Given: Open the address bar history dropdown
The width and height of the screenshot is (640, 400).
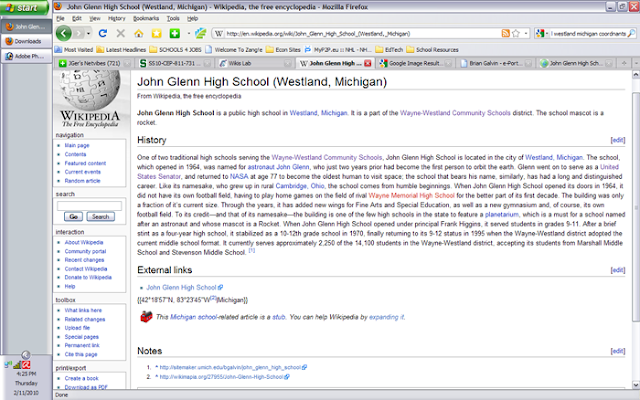Looking at the screenshot, I should pyautogui.click(x=526, y=33).
